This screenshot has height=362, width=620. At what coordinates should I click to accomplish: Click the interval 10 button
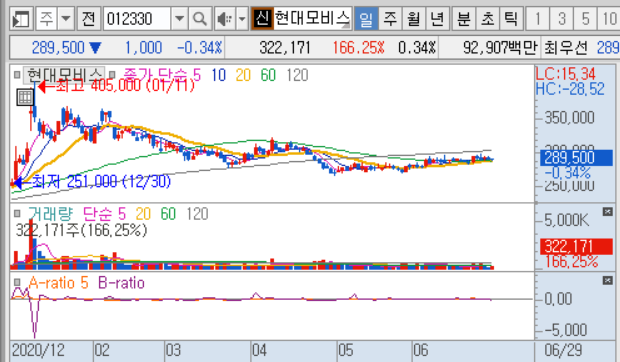pos(608,18)
